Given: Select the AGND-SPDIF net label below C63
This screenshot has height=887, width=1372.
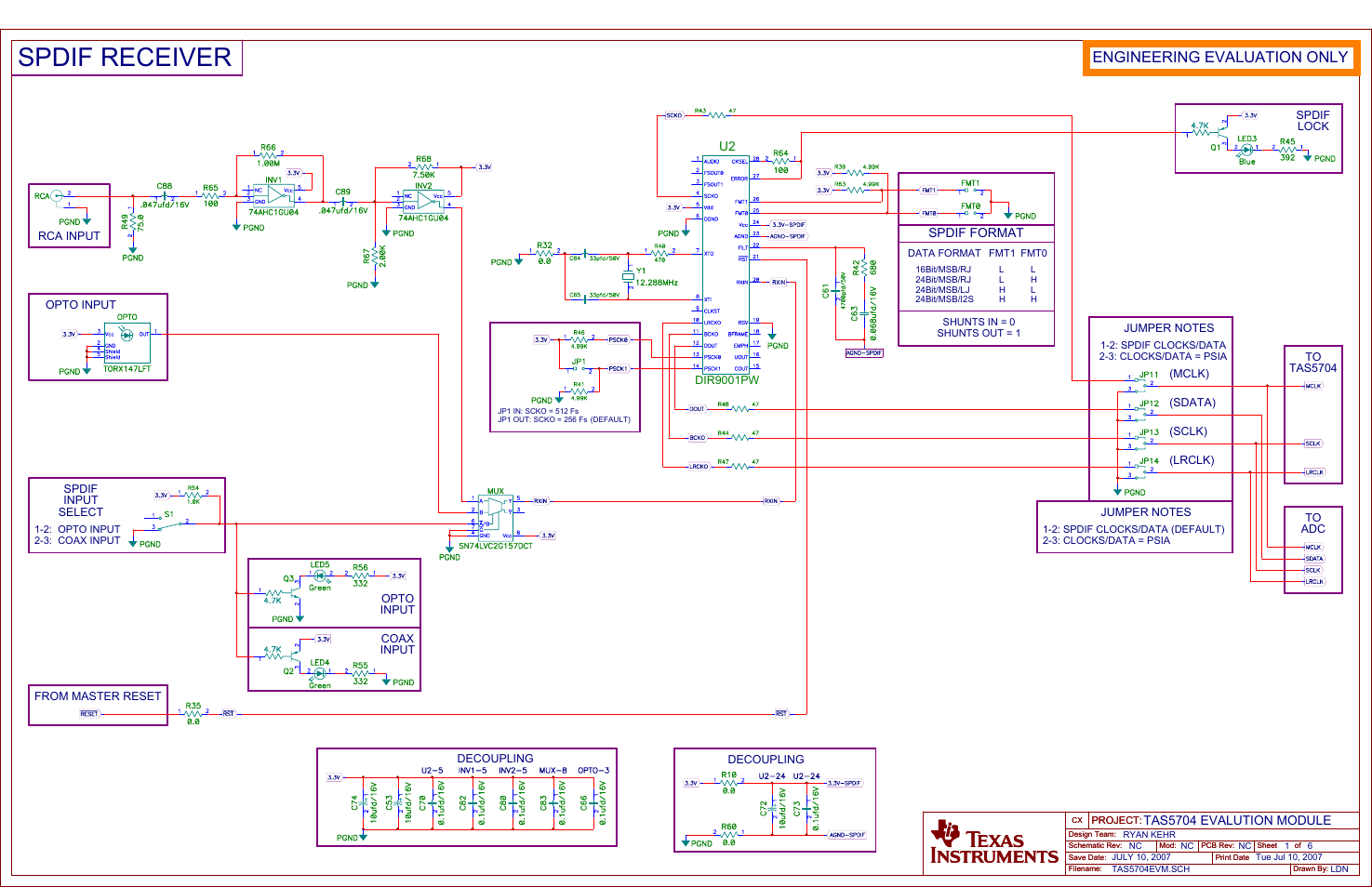Looking at the screenshot, I should coord(864,353).
